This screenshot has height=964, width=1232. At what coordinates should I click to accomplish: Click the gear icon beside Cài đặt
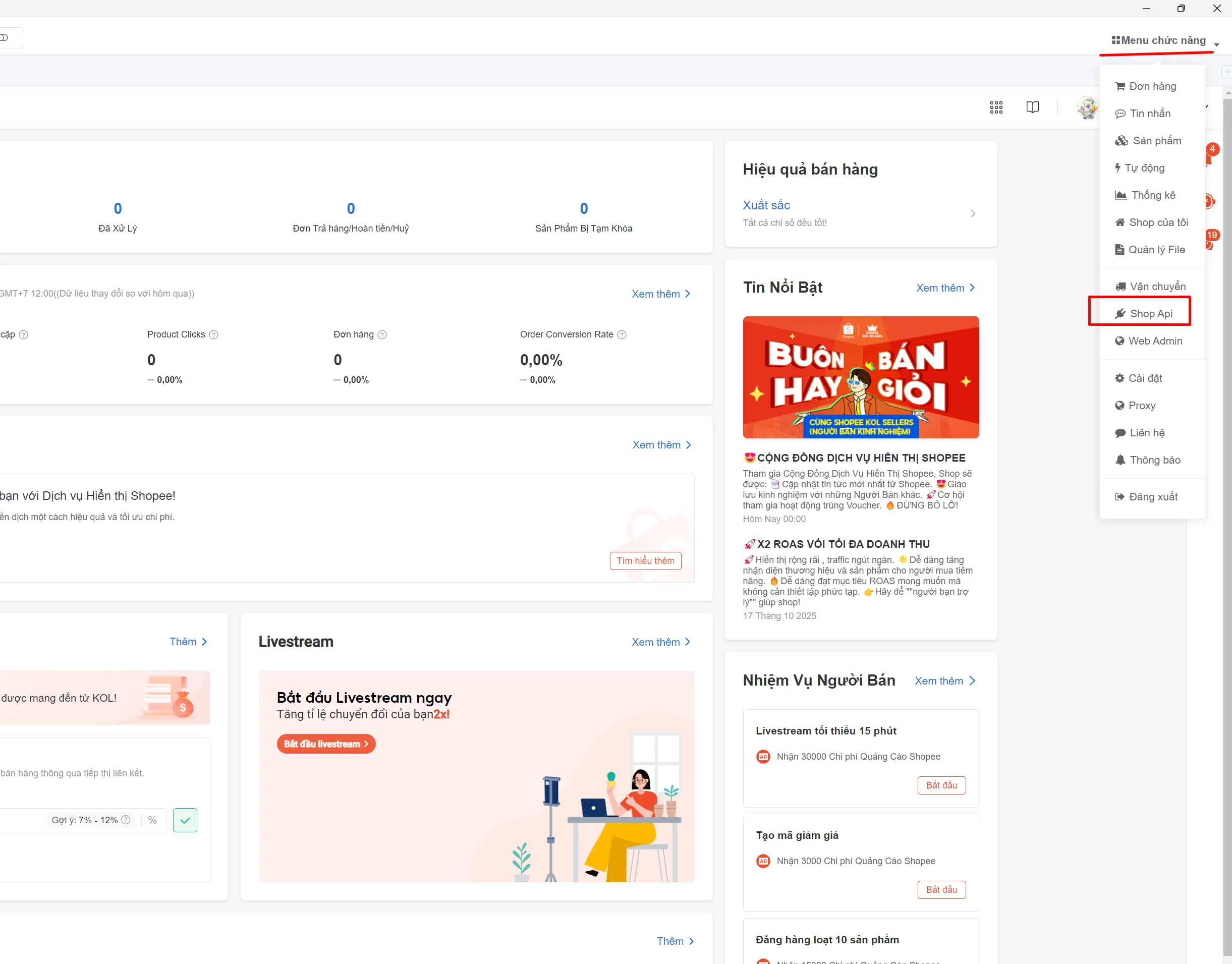pos(1119,378)
